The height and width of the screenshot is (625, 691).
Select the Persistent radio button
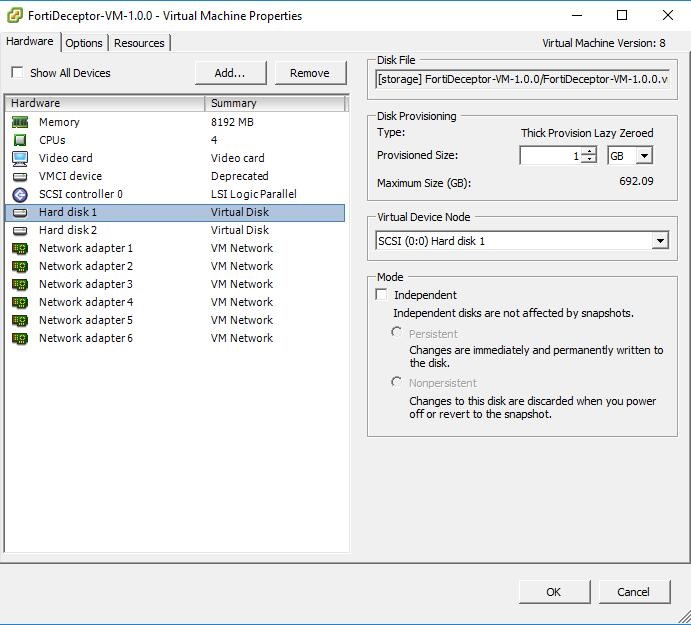pos(397,332)
